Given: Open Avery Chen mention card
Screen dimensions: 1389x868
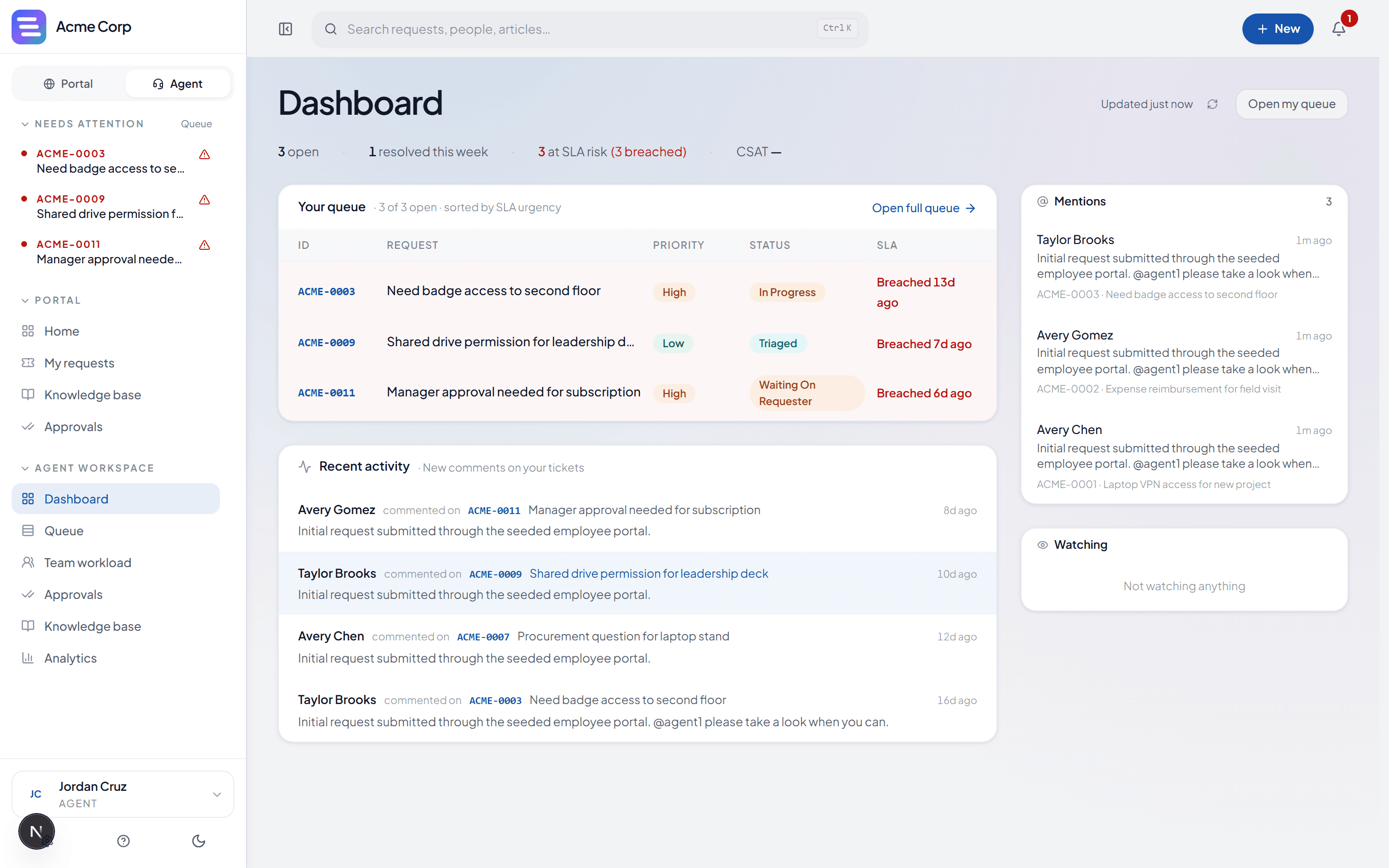Looking at the screenshot, I should (x=1184, y=456).
